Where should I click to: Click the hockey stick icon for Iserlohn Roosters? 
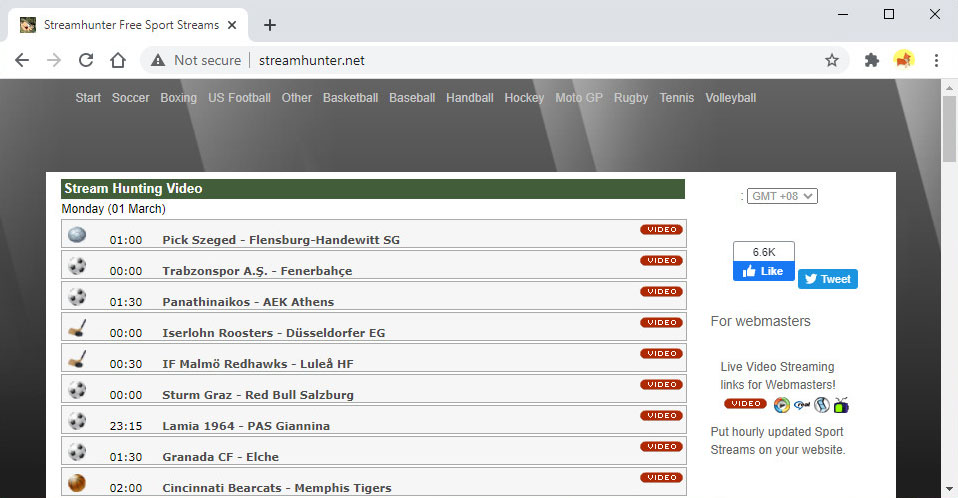point(77,328)
